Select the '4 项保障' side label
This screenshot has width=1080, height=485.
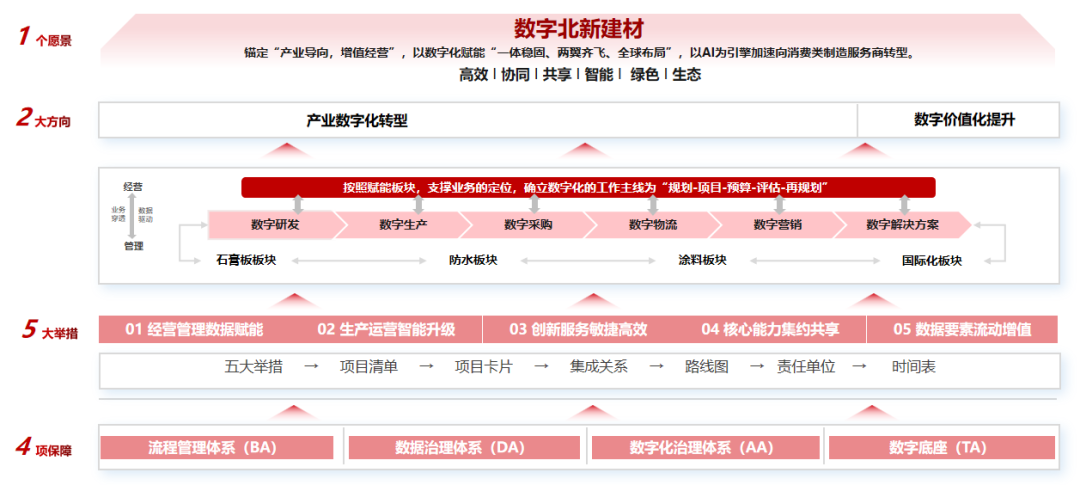pos(44,448)
